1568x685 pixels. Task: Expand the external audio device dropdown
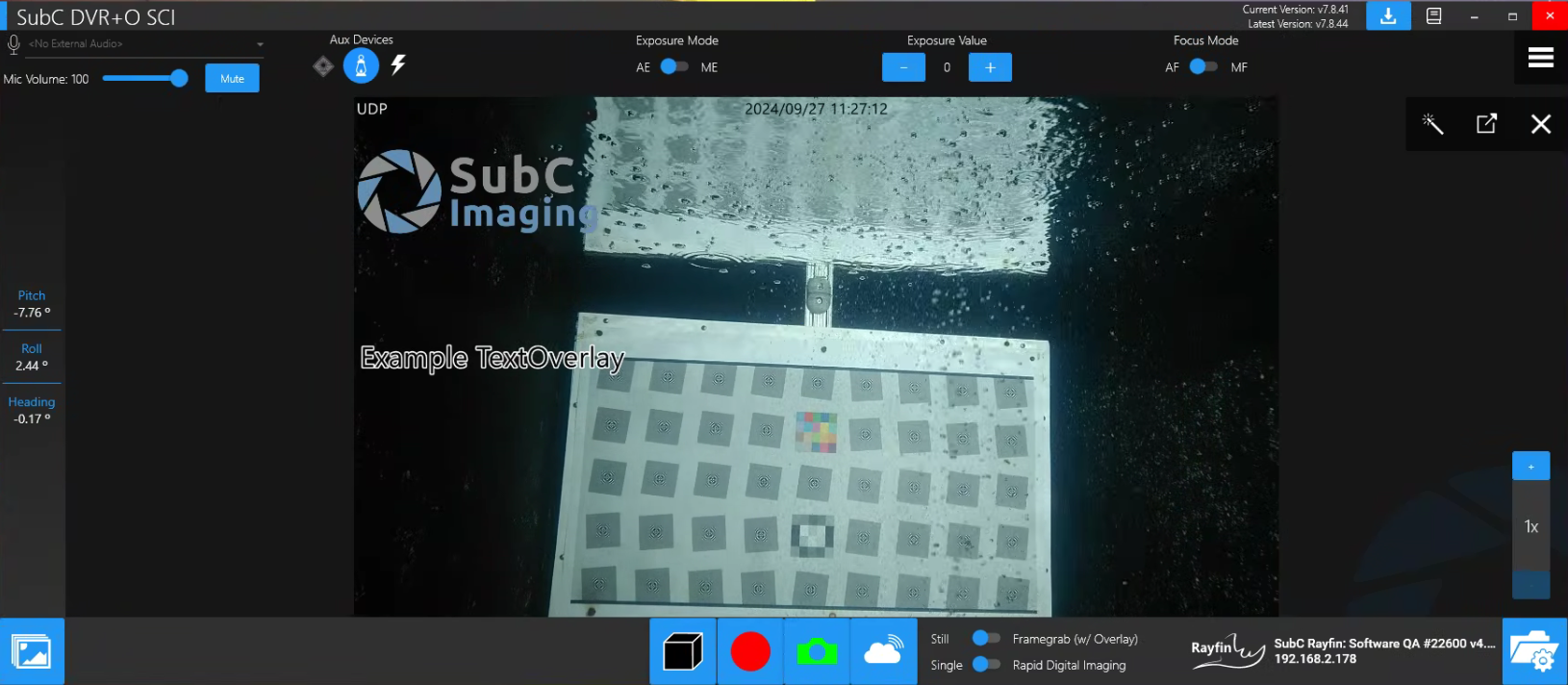click(x=260, y=44)
